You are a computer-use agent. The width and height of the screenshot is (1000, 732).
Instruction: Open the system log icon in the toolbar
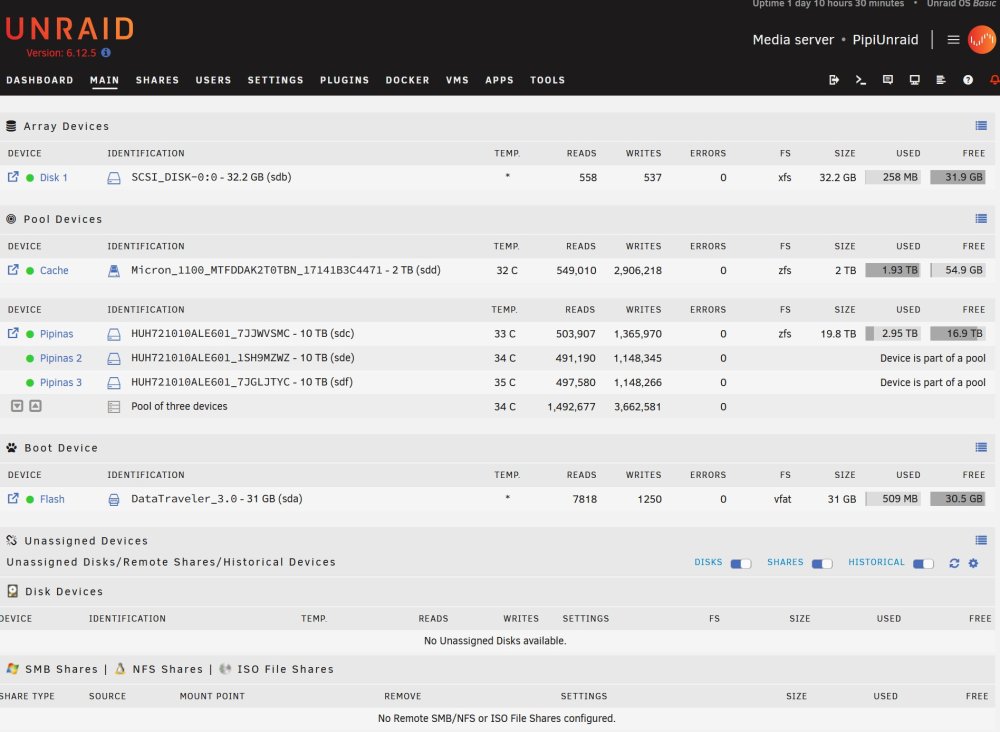tap(941, 80)
